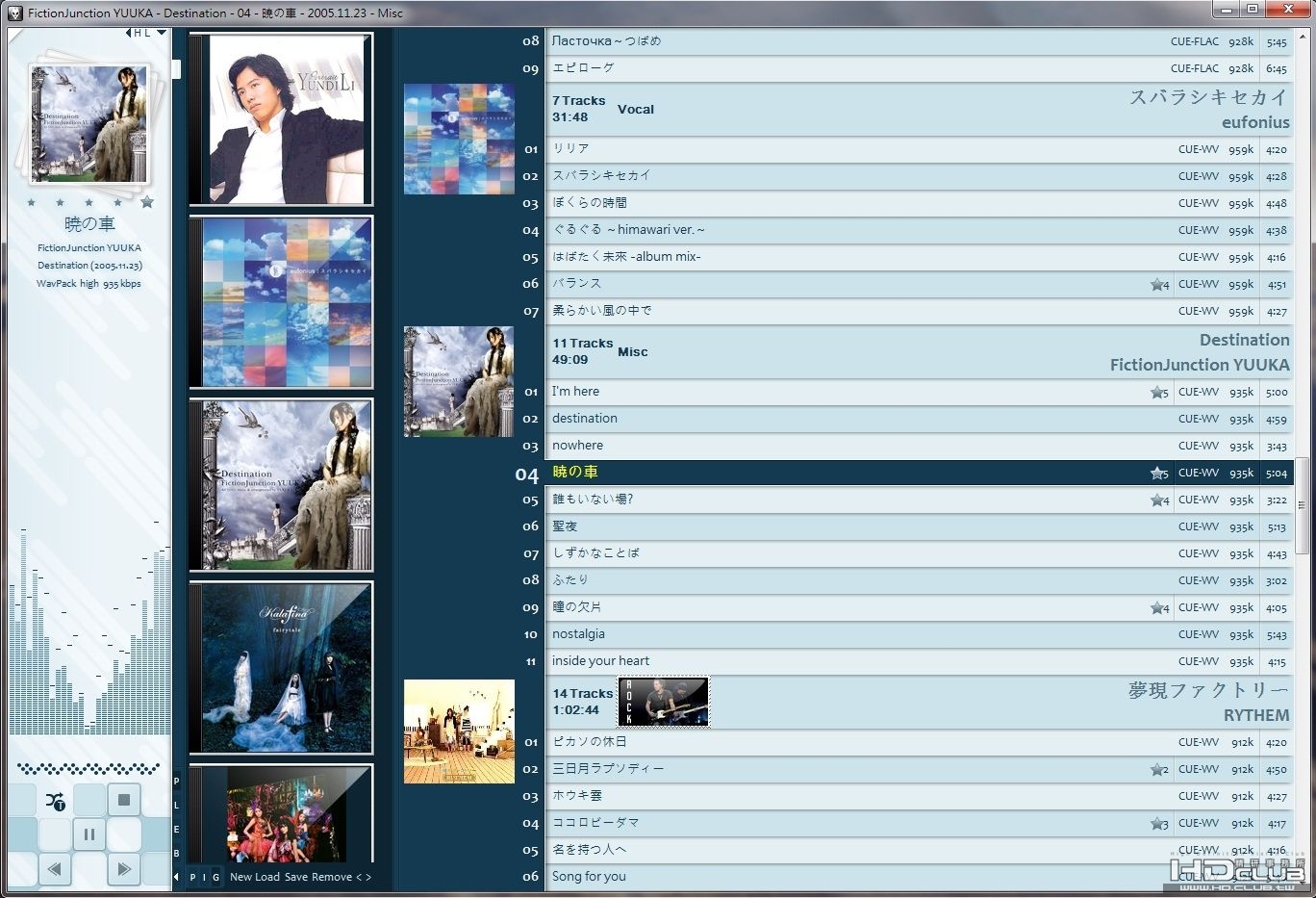The image size is (1316, 898).
Task: Click the Destination album group header
Action: [x=918, y=351]
